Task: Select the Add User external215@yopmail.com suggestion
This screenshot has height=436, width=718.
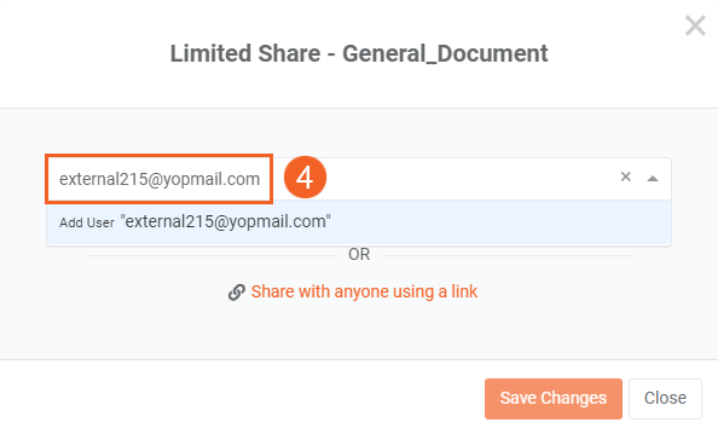Action: [359, 222]
